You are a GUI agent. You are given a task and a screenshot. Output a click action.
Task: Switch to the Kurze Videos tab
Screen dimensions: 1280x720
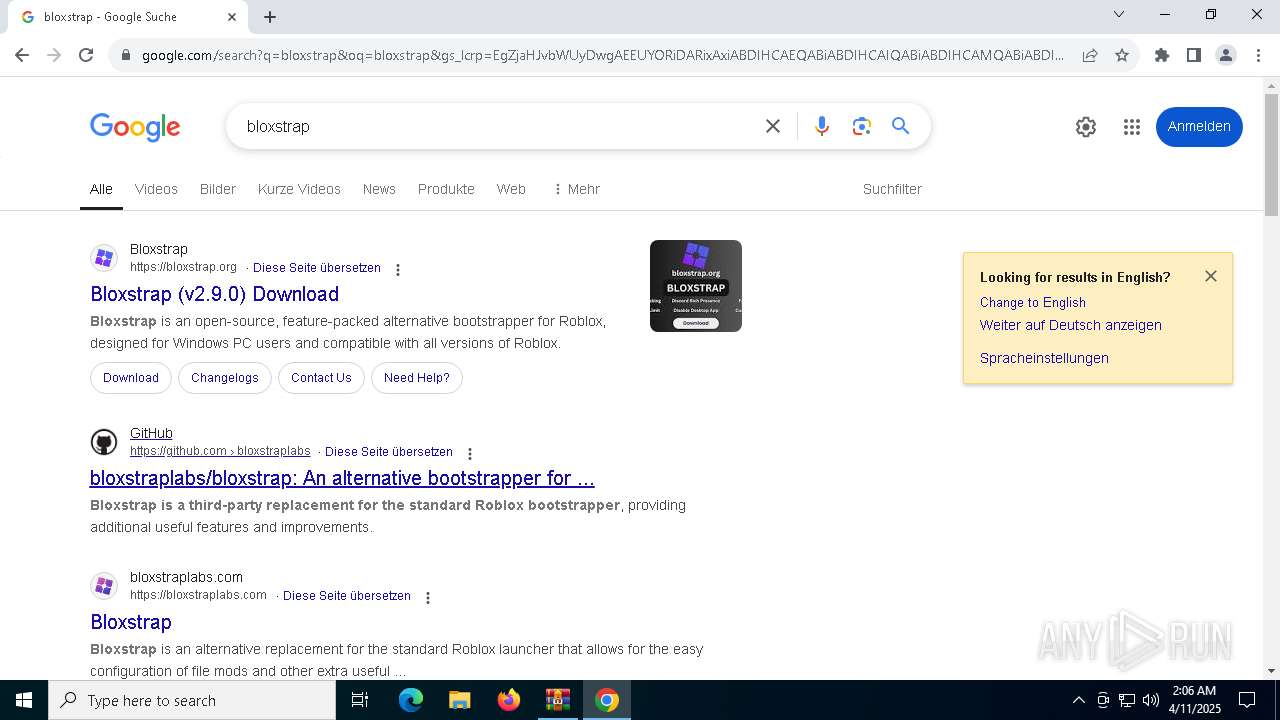point(299,189)
